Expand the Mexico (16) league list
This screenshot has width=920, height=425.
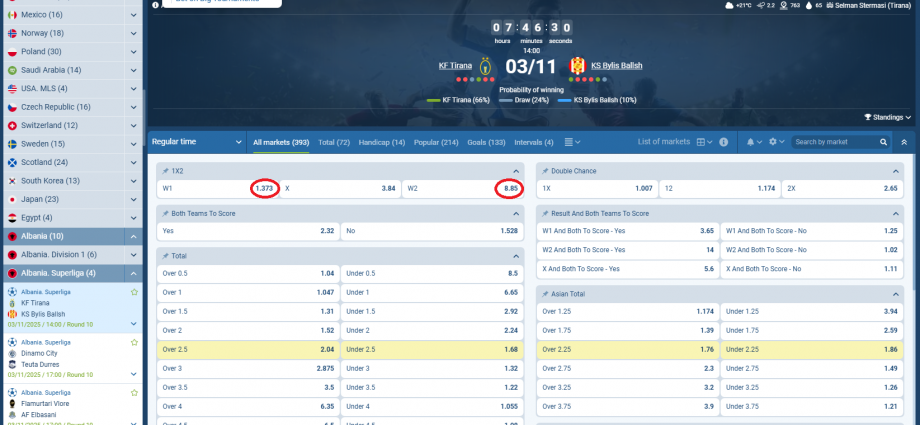click(134, 15)
